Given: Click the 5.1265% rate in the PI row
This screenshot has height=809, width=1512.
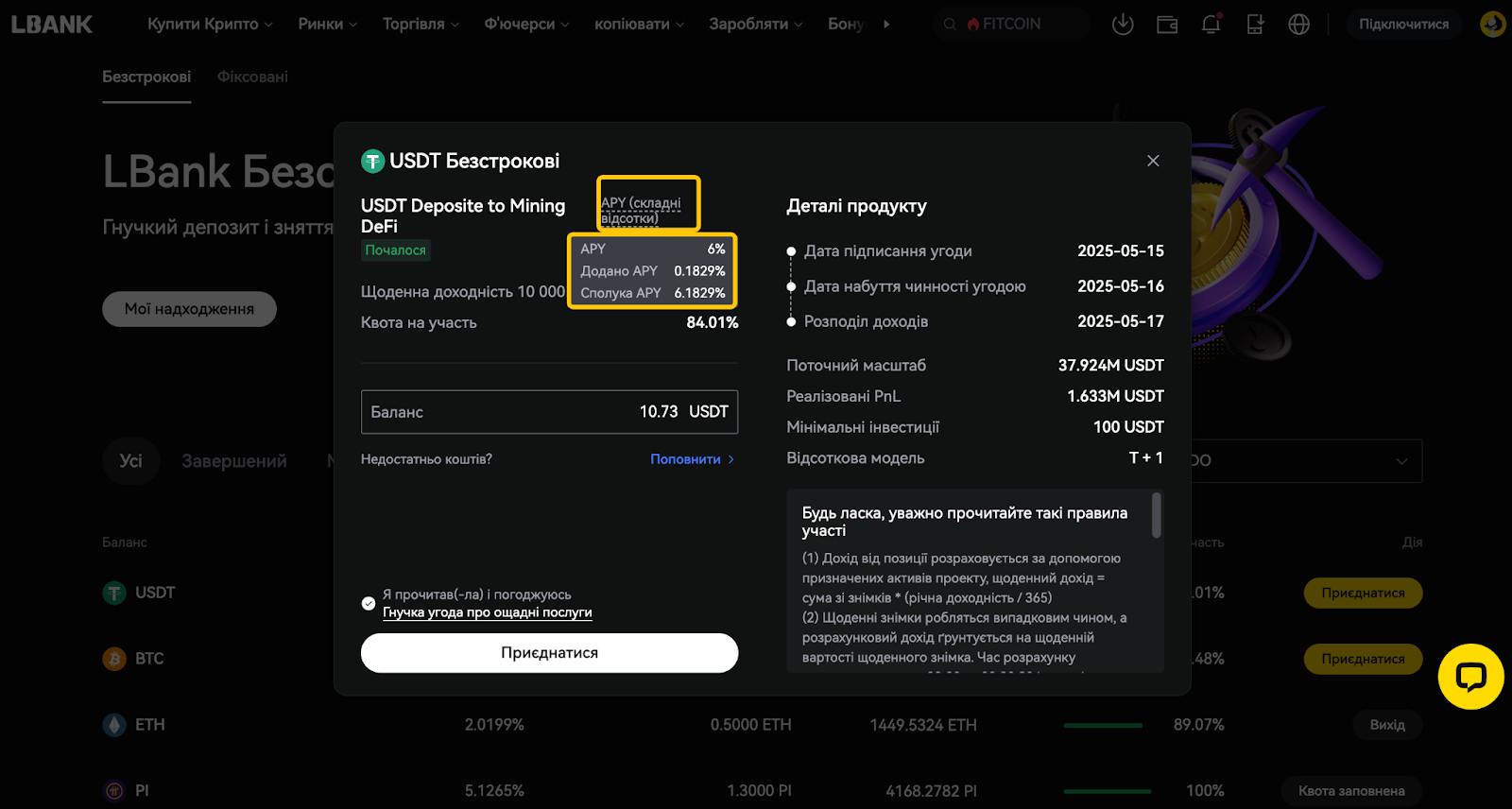Looking at the screenshot, I should pos(494,791).
